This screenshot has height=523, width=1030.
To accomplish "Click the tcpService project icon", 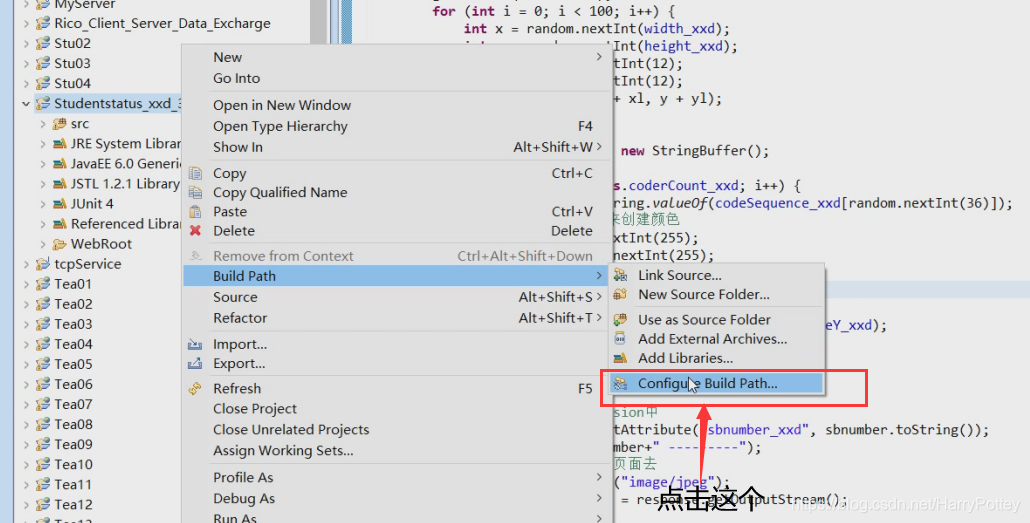I will [43, 264].
